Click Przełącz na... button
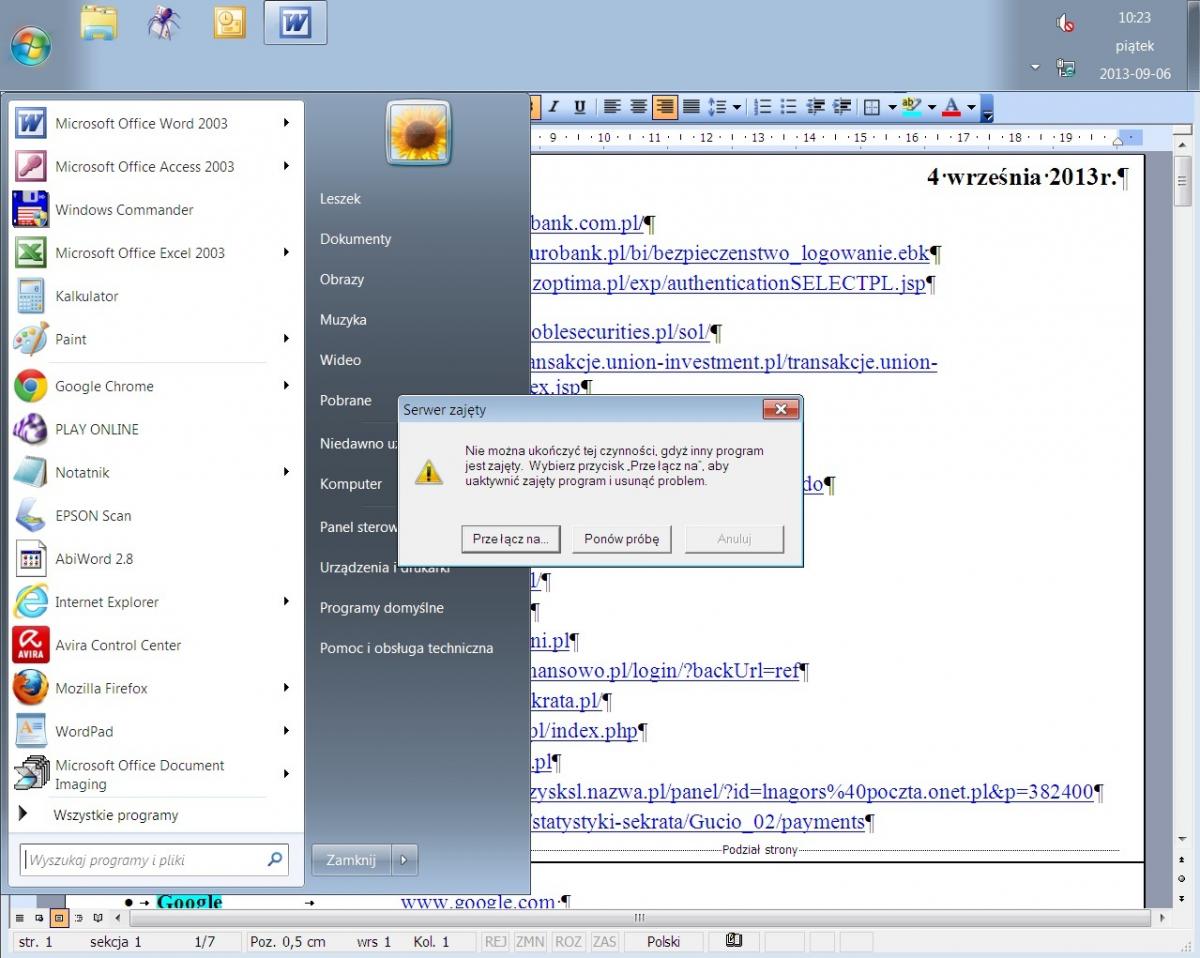Screen dimensions: 1200x958 point(511,539)
